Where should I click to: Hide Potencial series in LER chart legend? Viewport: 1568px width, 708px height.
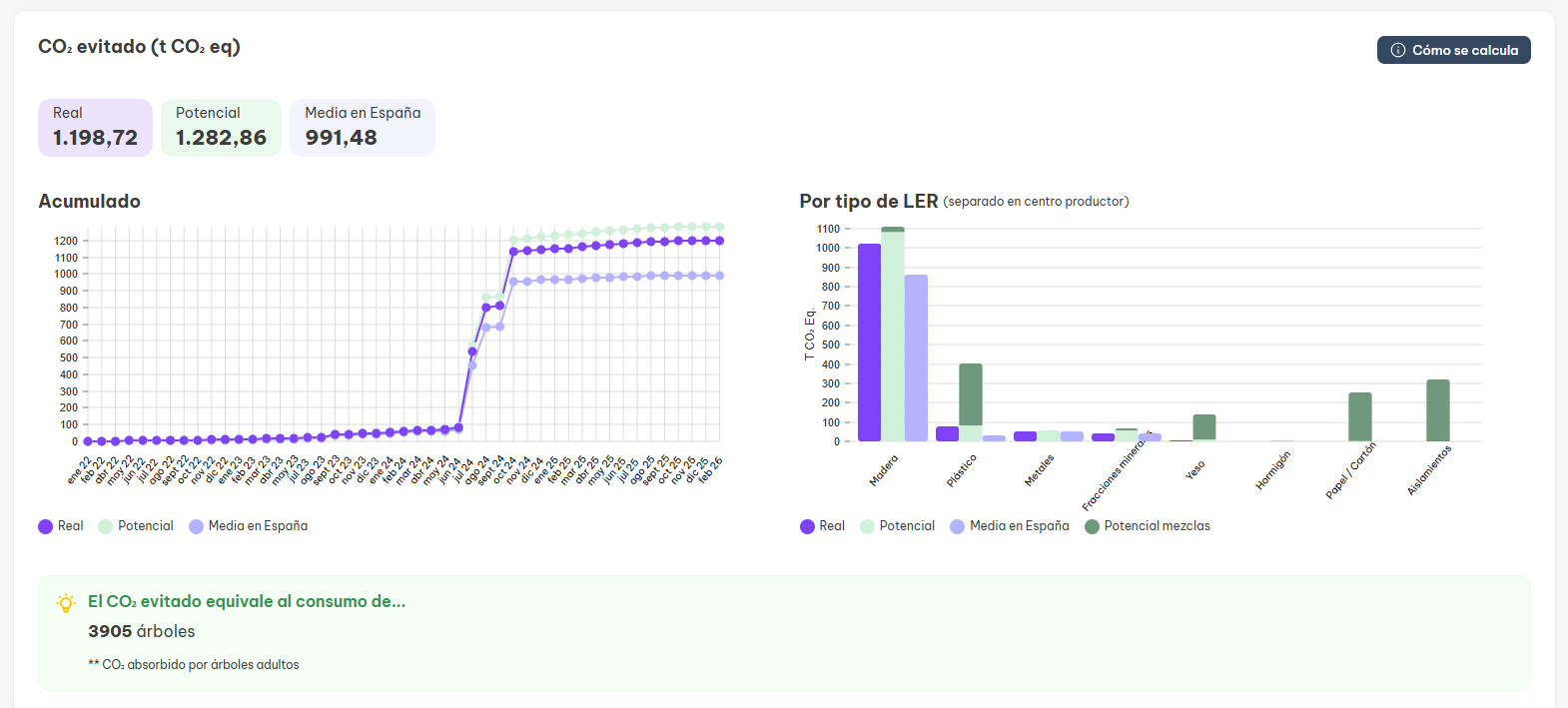[x=898, y=526]
